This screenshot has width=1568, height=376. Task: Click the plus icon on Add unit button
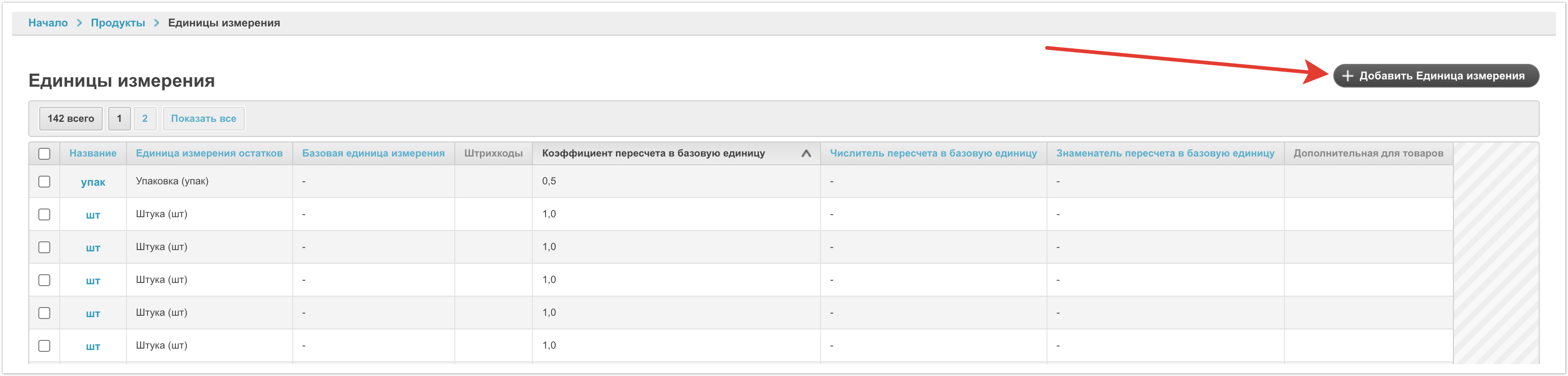click(x=1347, y=76)
